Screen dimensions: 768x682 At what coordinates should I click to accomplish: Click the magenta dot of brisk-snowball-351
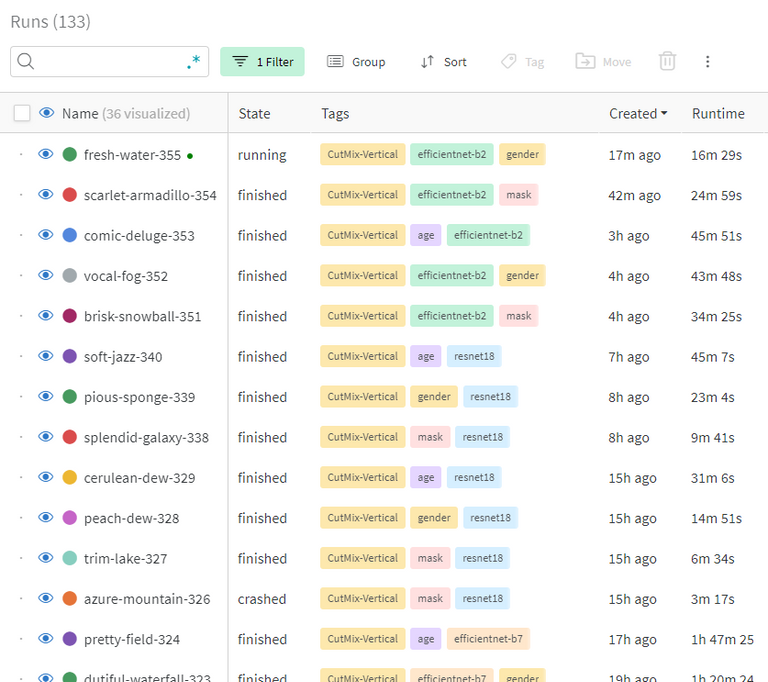[x=70, y=316]
